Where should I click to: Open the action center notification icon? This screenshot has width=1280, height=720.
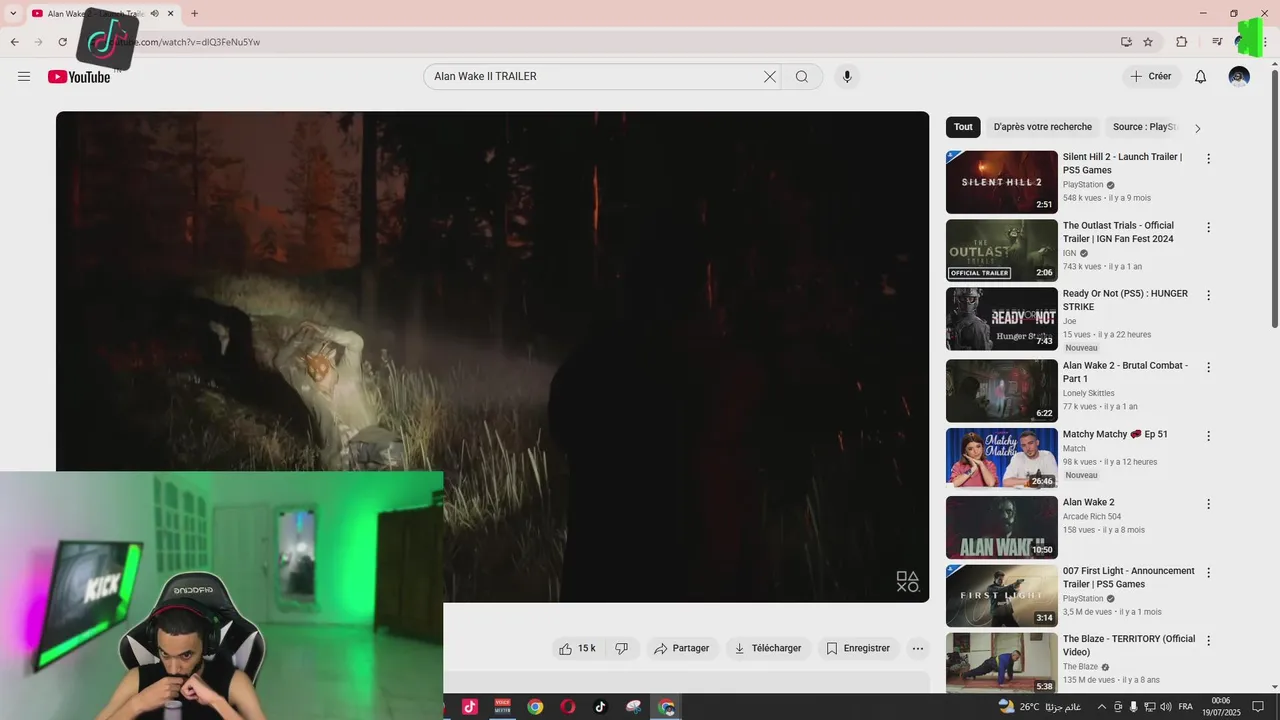[1259, 707]
